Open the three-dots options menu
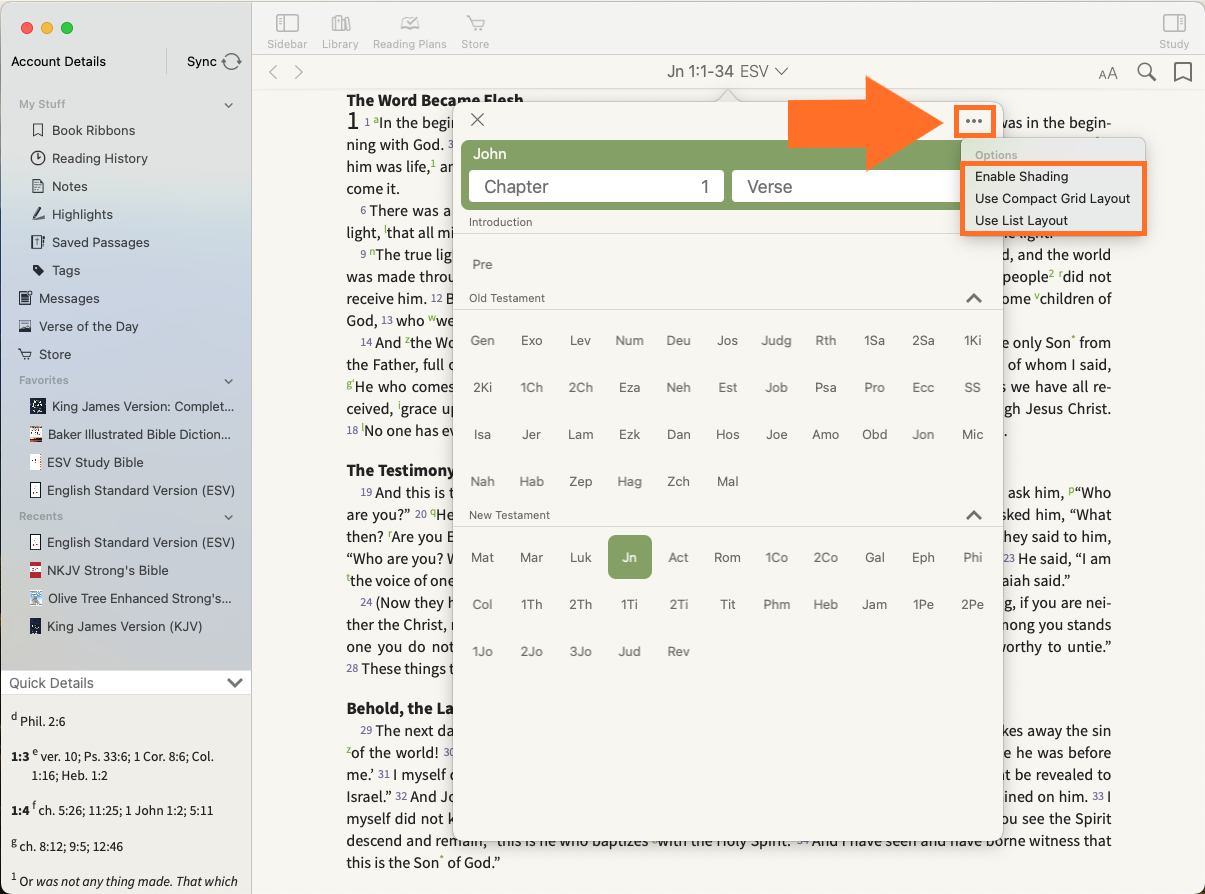Viewport: 1205px width, 894px height. (x=974, y=121)
